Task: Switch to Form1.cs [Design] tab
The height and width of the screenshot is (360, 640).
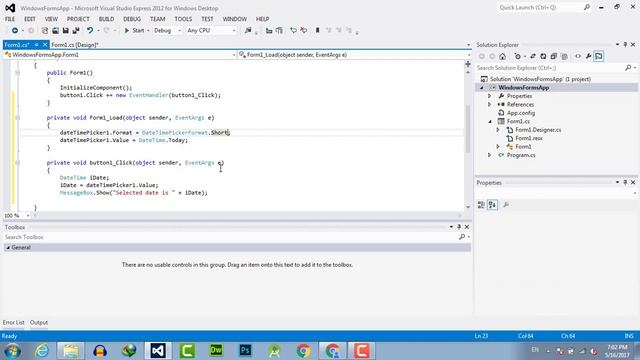Action: pos(75,45)
